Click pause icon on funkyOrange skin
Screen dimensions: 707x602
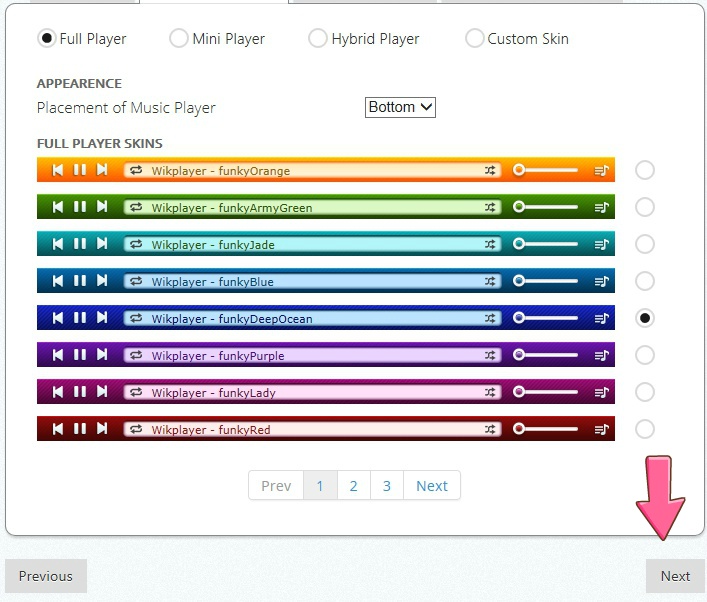coord(80,170)
